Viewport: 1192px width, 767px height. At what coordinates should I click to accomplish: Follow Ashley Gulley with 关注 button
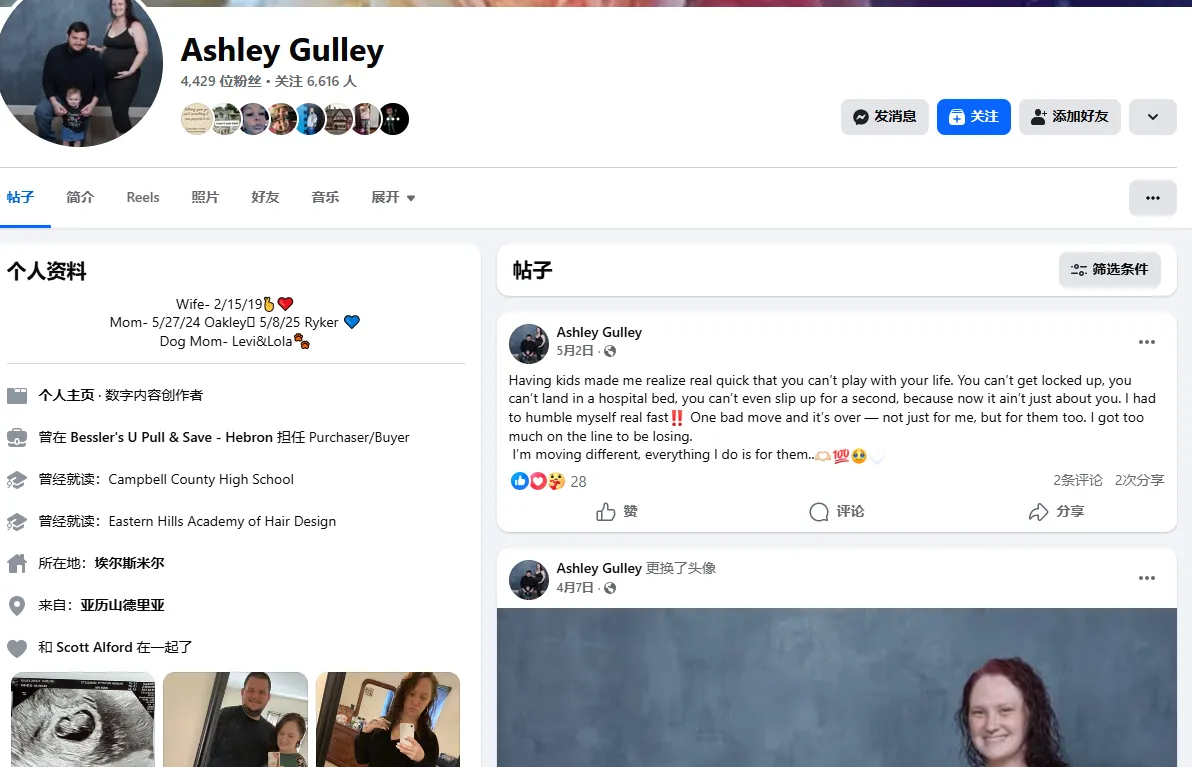point(973,117)
